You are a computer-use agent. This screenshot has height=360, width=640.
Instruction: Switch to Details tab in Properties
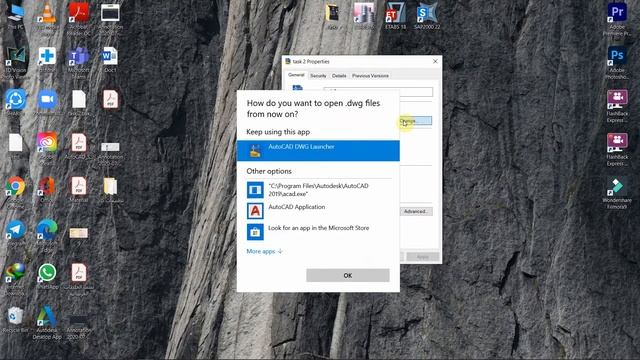pos(339,76)
